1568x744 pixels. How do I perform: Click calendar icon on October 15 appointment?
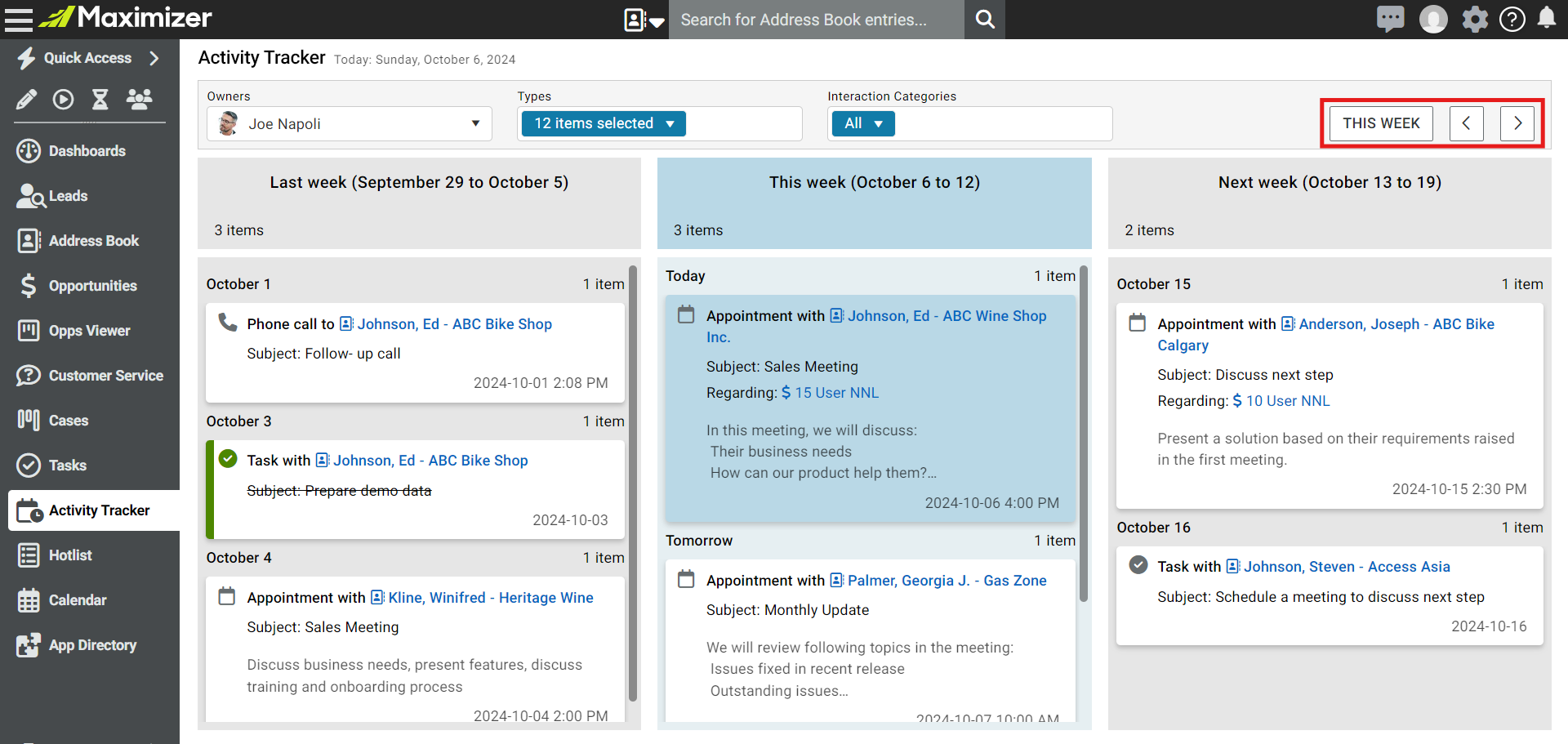click(1138, 323)
